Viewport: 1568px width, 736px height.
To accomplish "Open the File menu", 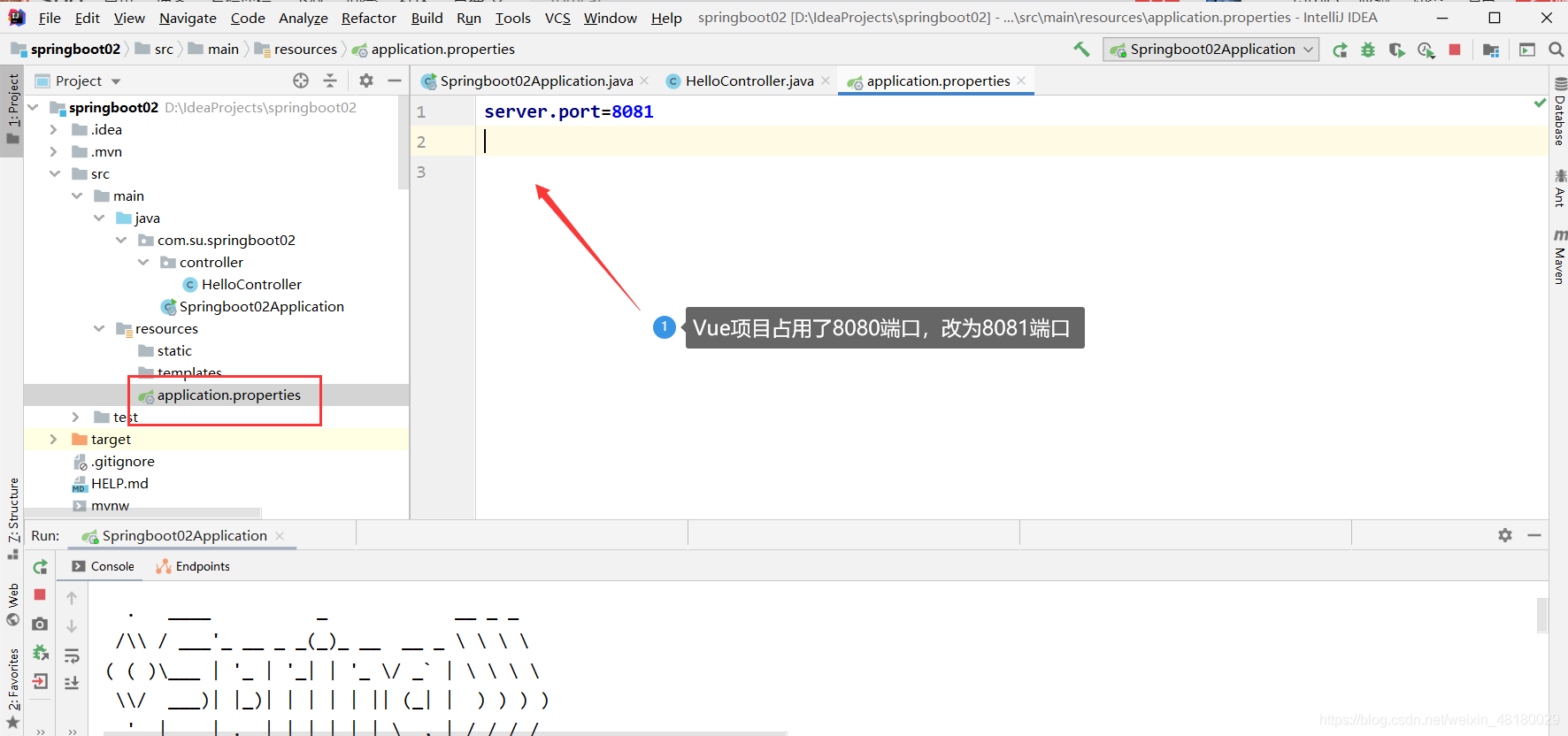I will point(50,18).
